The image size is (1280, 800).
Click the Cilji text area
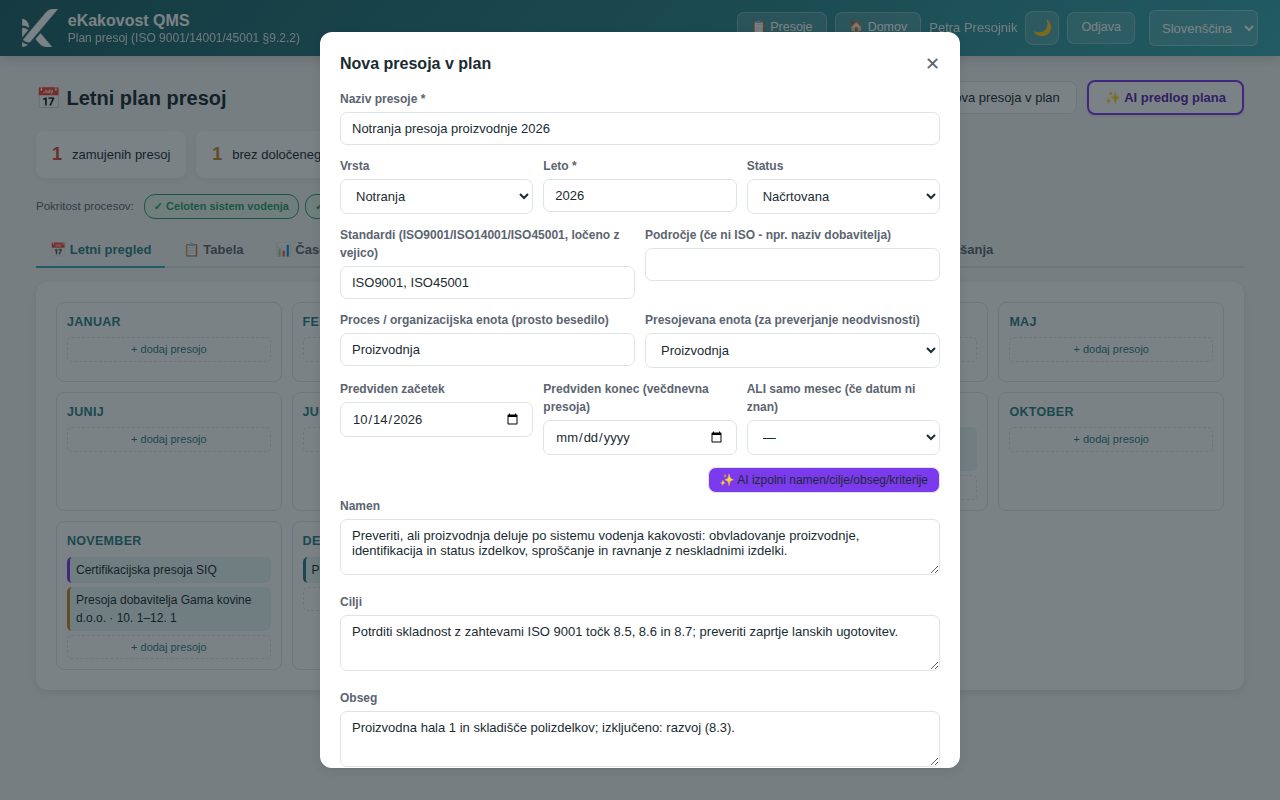[640, 643]
